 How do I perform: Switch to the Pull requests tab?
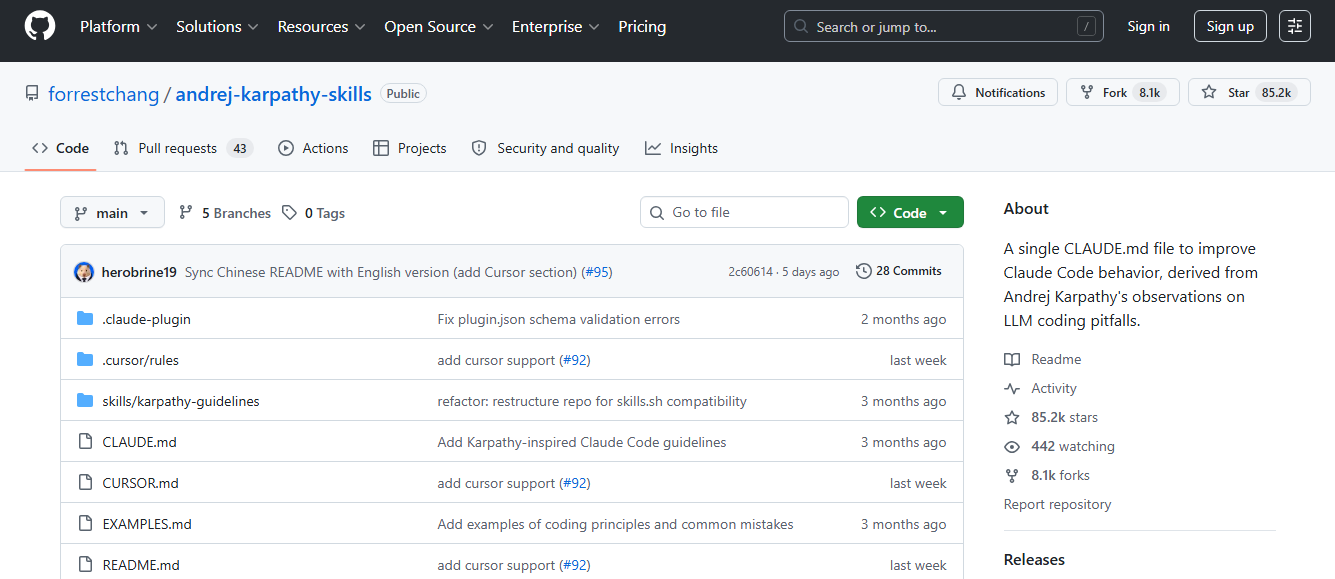tap(178, 148)
